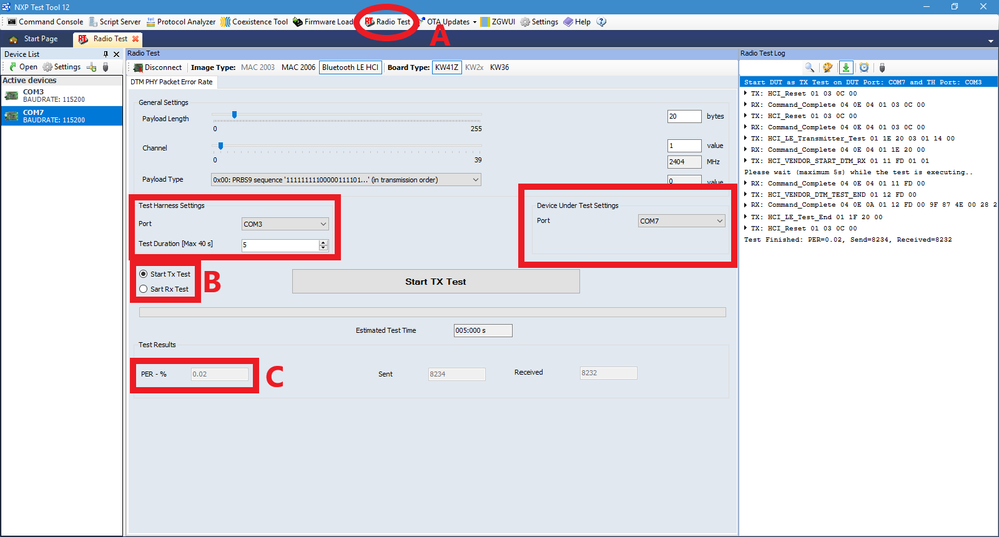Viewport: 999px width, 537px height.
Task: Click Radio Test in the main toolbar
Action: tap(387, 22)
